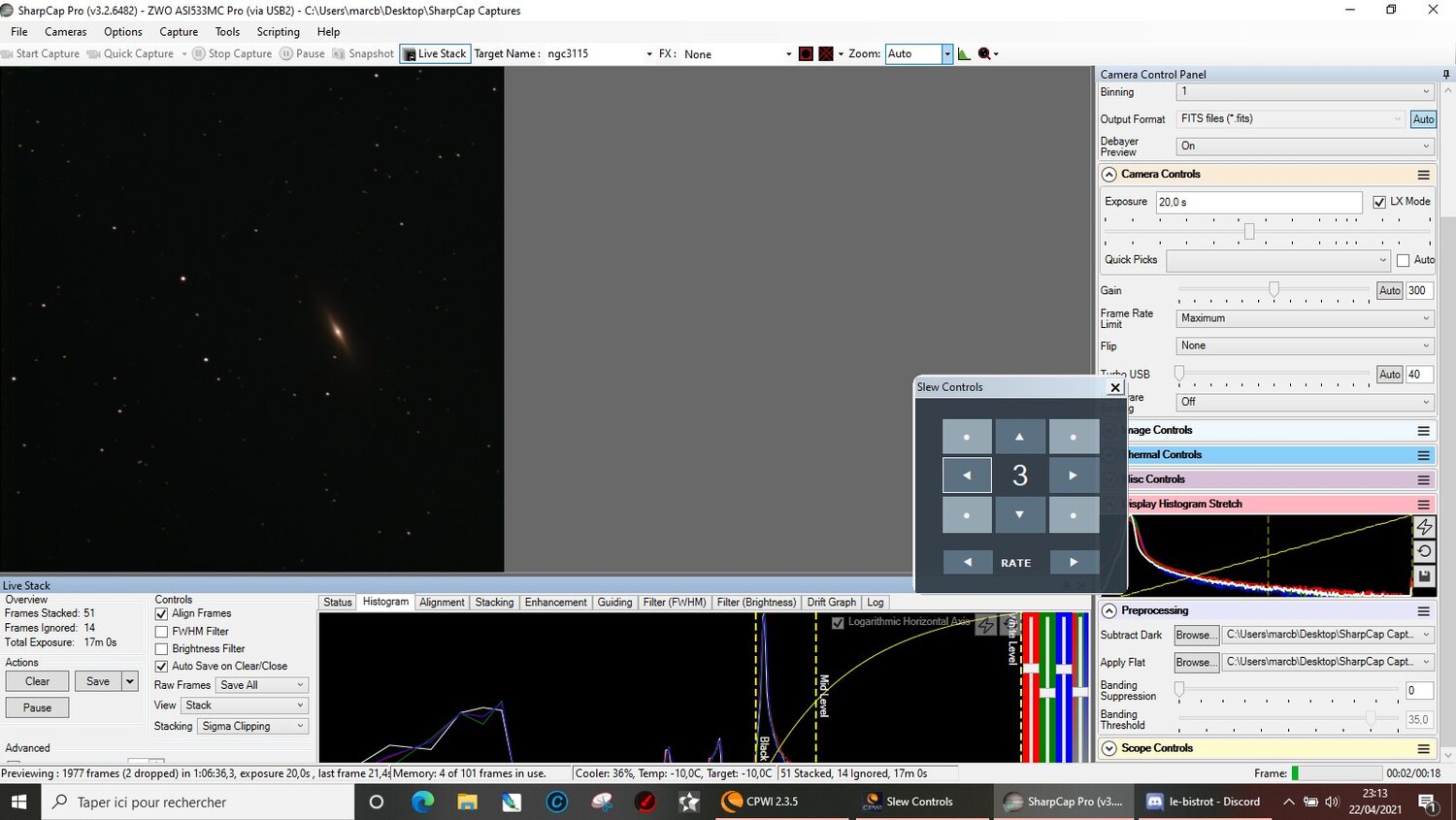1456x820 pixels.
Task: Click Browse button for Subtract Dark
Action: (1193, 635)
